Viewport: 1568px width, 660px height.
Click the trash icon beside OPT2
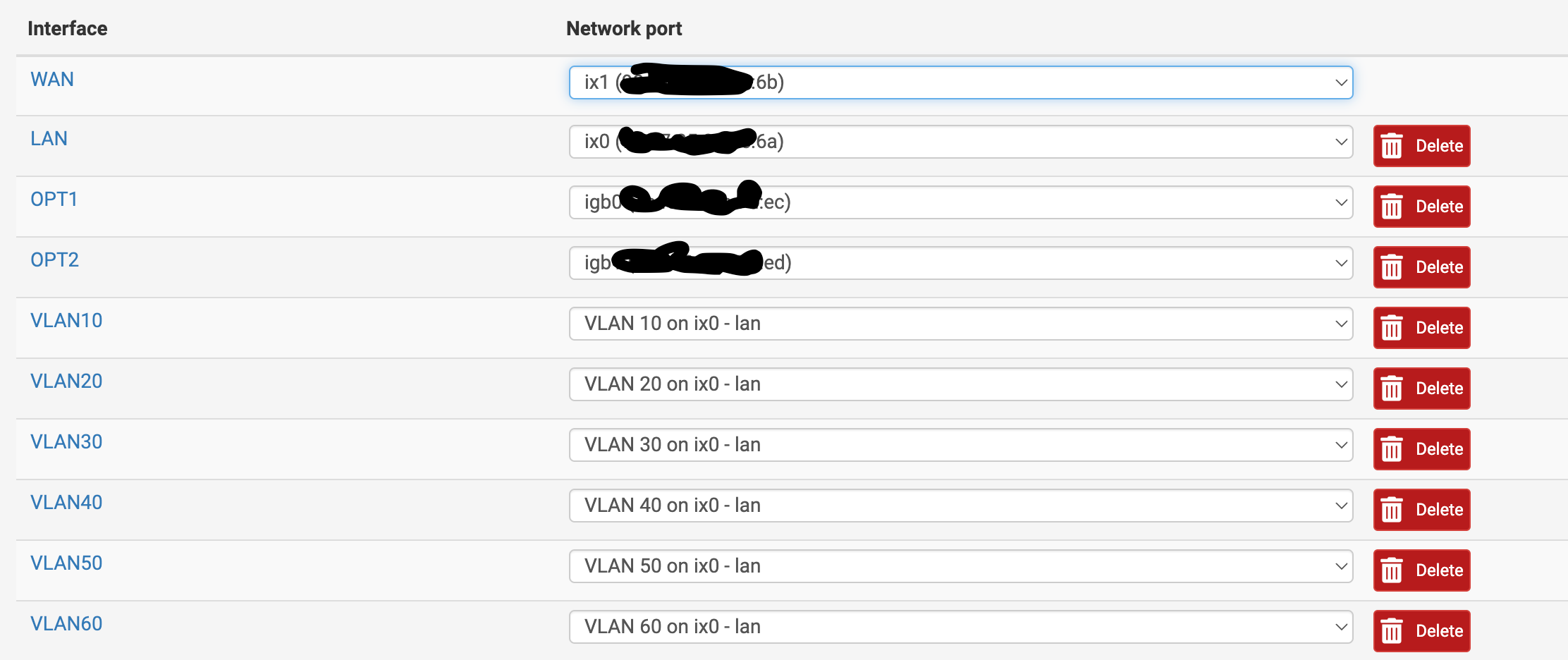pyautogui.click(x=1392, y=267)
